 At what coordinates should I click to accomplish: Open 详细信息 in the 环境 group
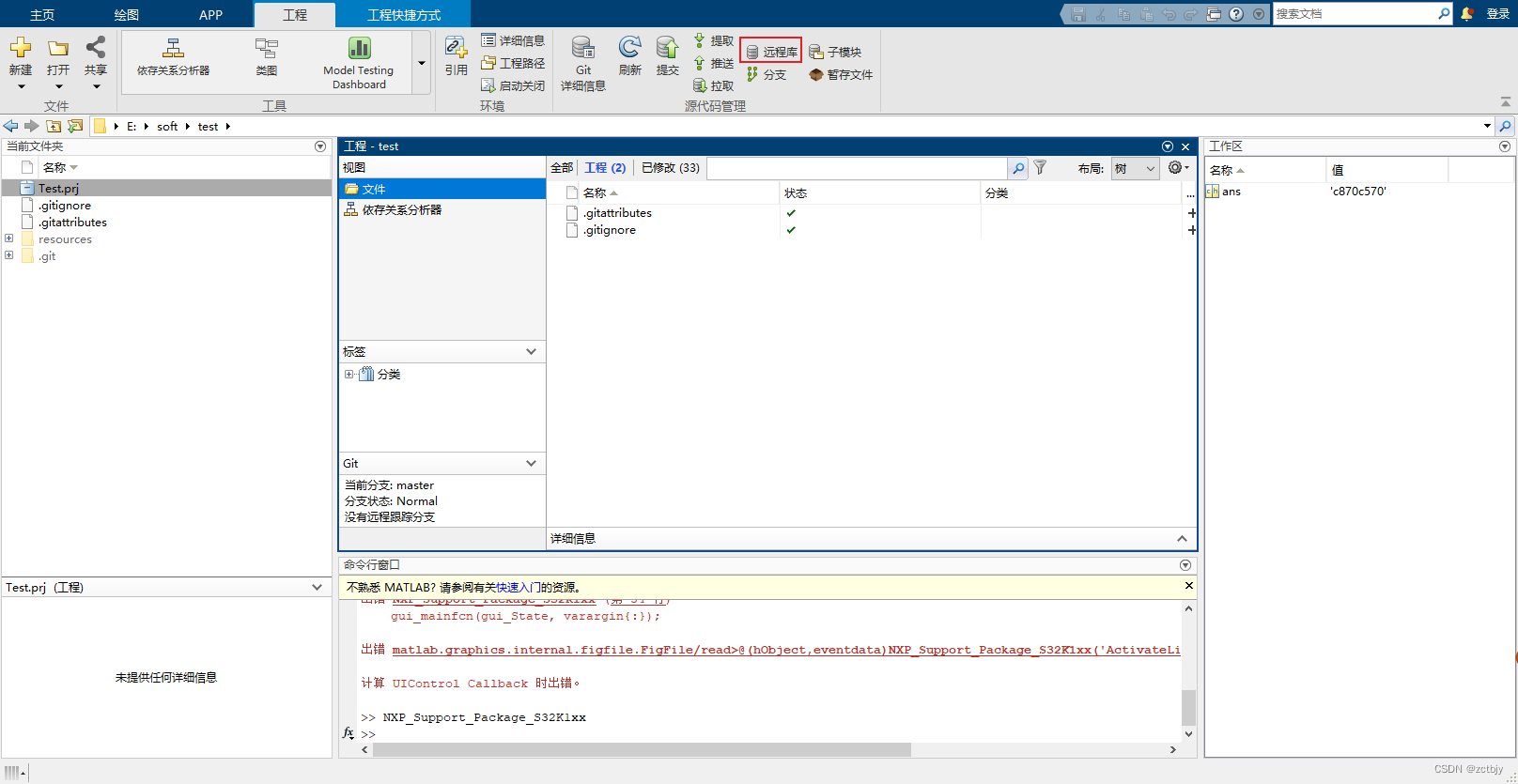point(513,40)
